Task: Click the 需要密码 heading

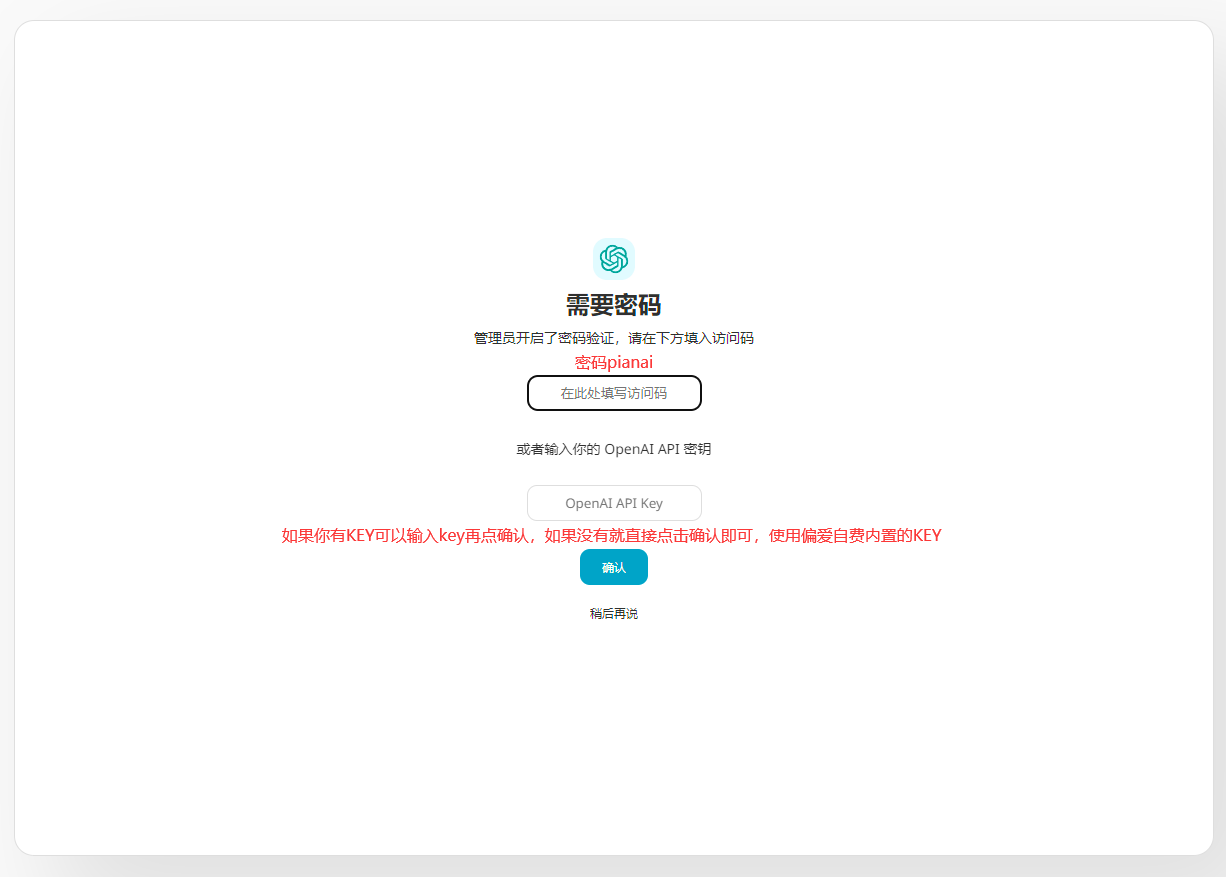Action: pyautogui.click(x=613, y=305)
